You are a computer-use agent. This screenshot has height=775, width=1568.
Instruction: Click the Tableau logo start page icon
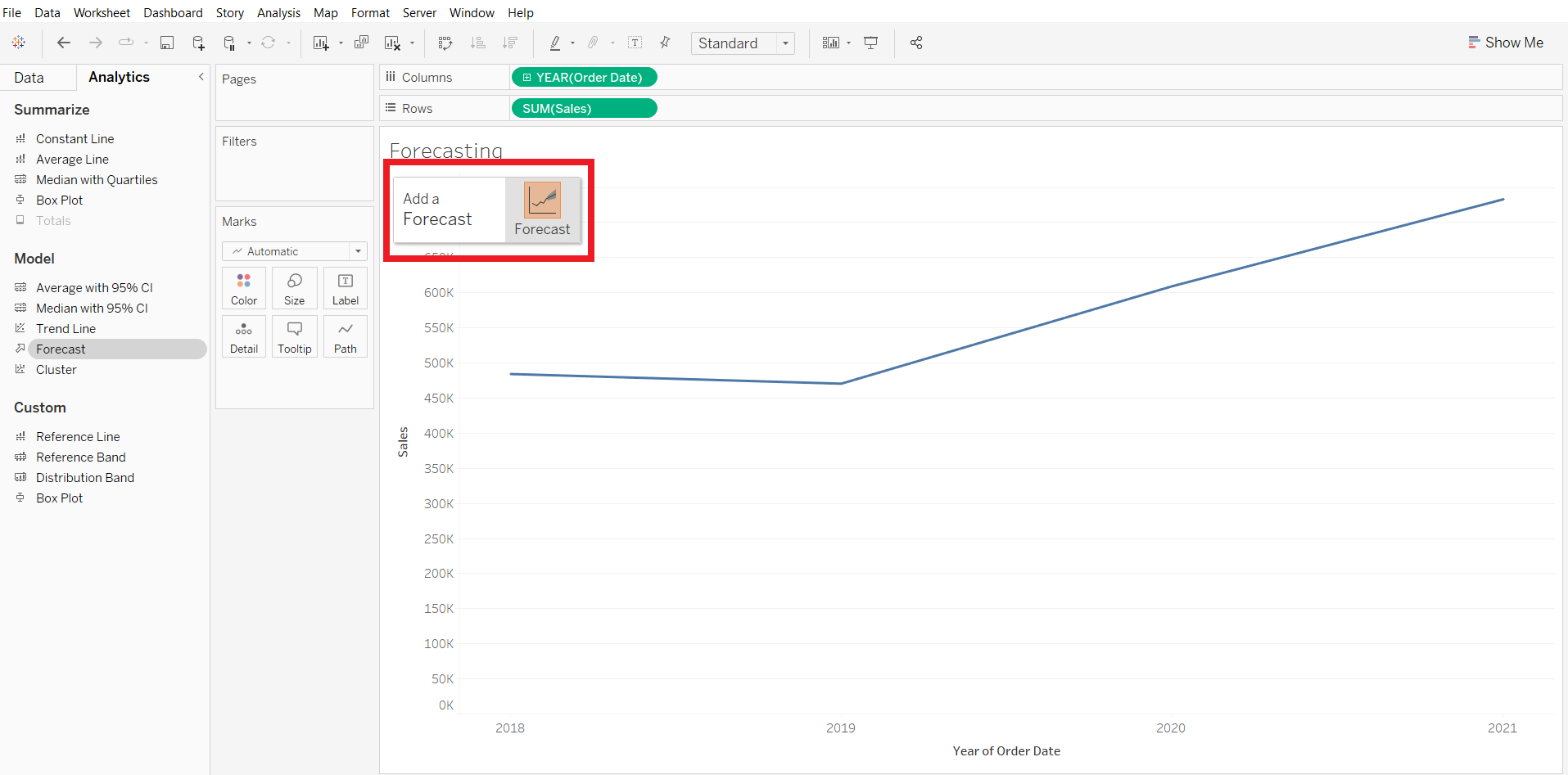coord(19,43)
